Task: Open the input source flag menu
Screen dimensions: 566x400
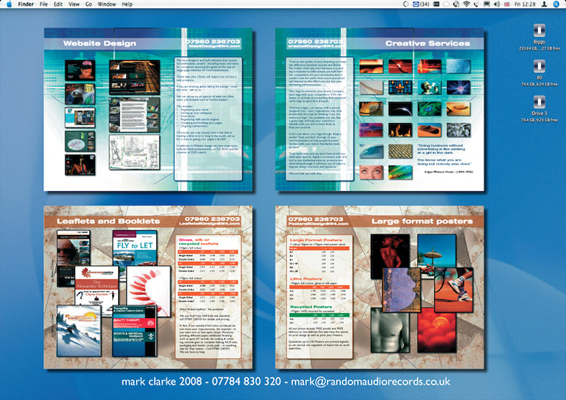Action: tap(507, 4)
